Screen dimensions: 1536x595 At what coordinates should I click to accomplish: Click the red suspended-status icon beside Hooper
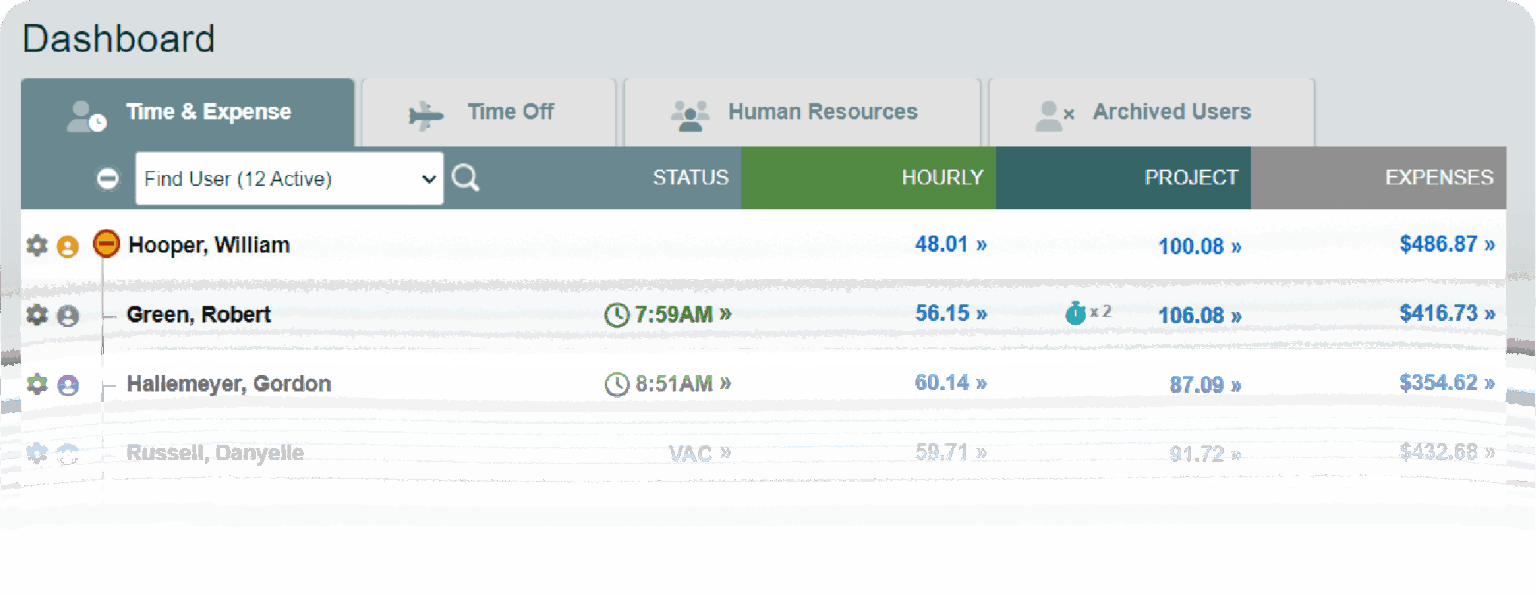tap(105, 244)
